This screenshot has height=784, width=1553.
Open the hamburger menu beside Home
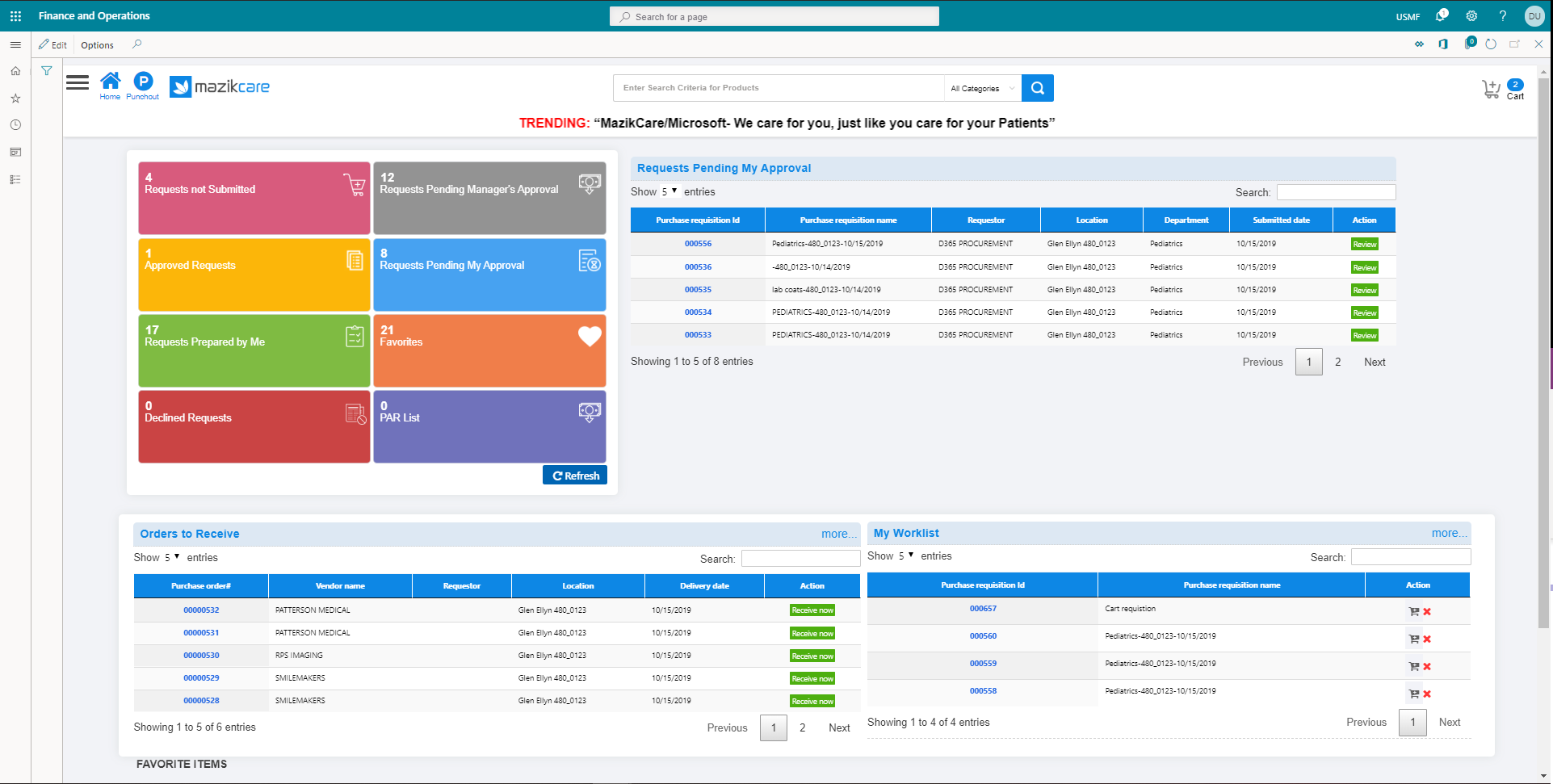78,82
